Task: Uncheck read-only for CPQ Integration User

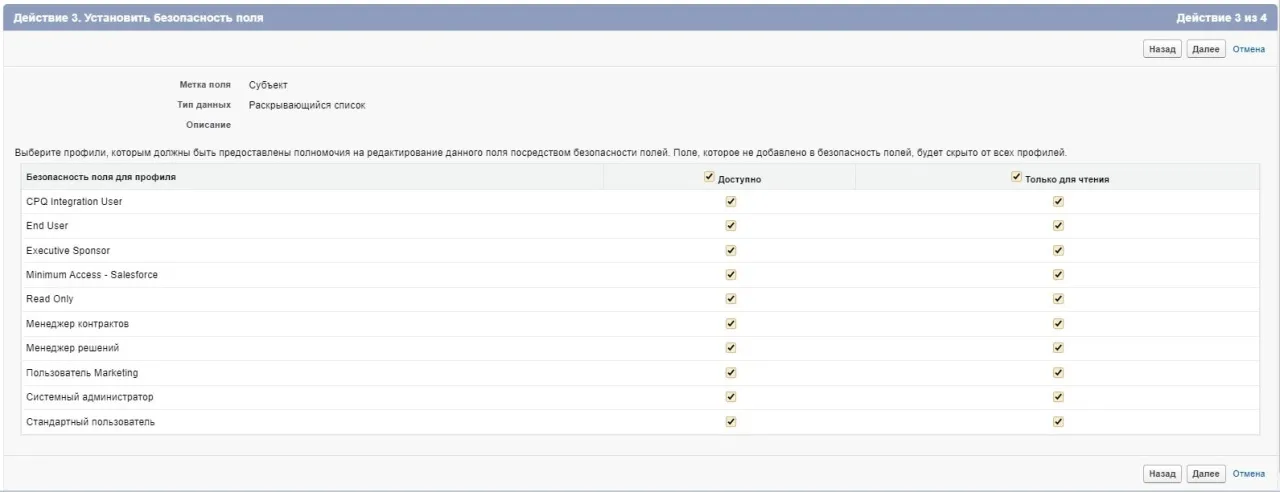Action: (1058, 201)
